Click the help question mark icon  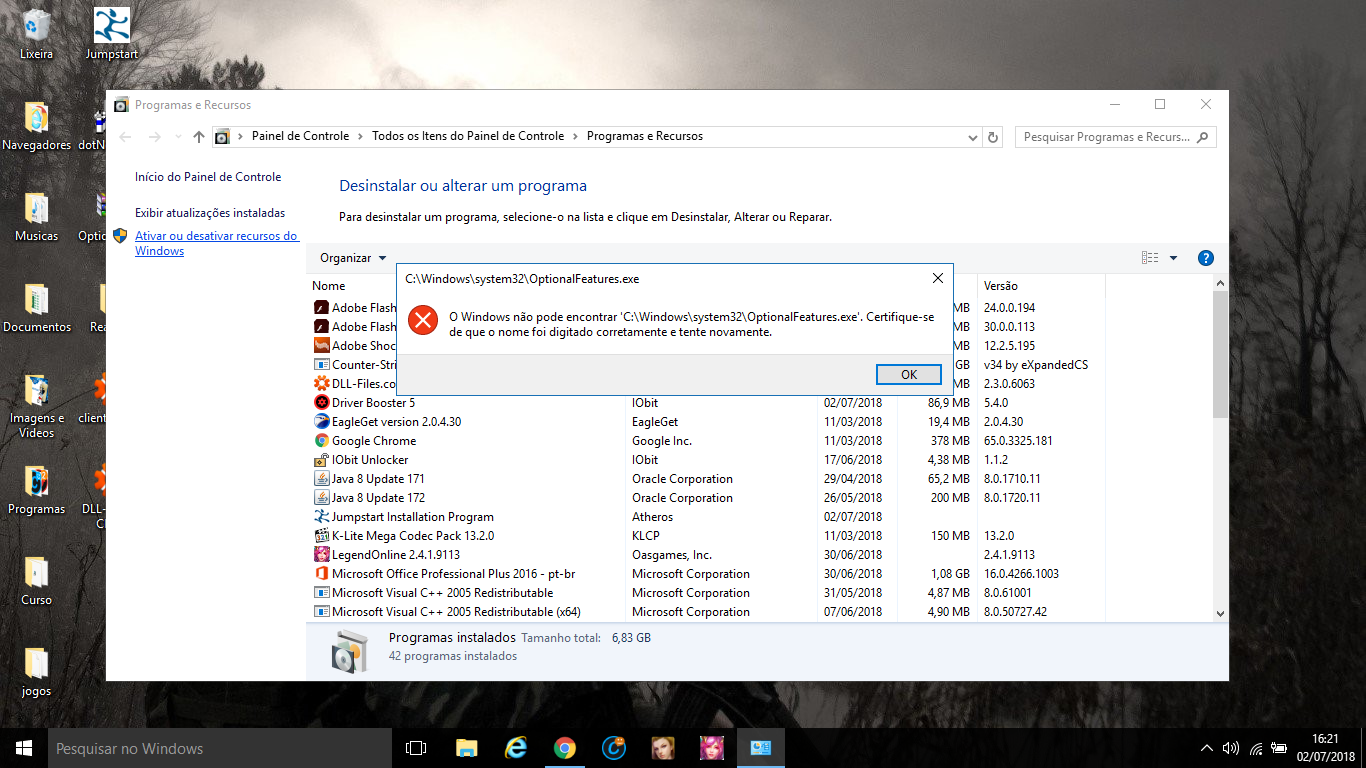click(x=1205, y=258)
